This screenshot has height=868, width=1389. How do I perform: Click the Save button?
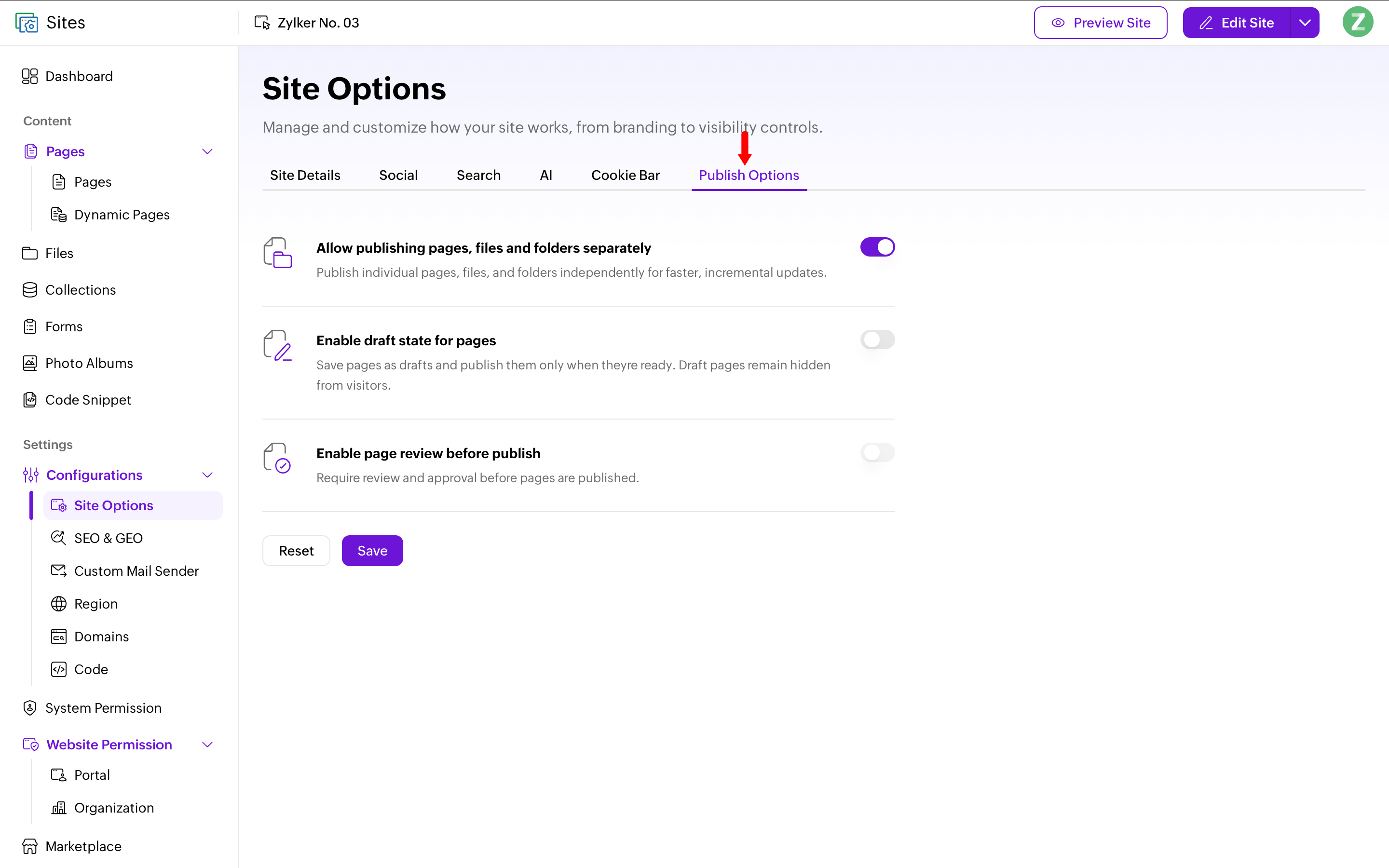(x=372, y=551)
